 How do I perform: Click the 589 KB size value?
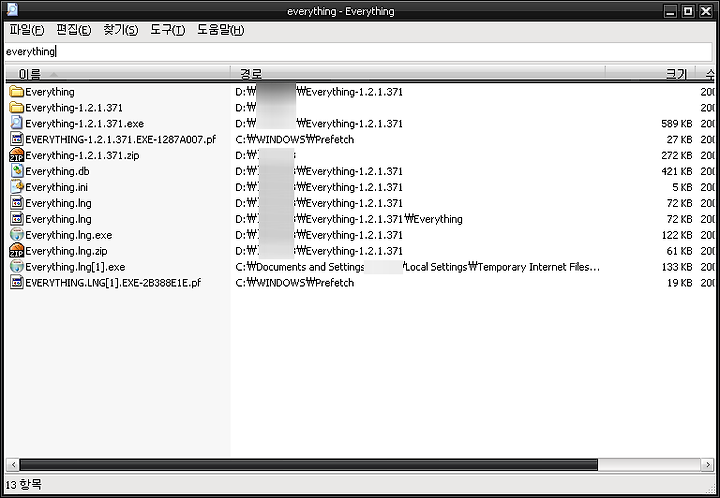pyautogui.click(x=676, y=123)
